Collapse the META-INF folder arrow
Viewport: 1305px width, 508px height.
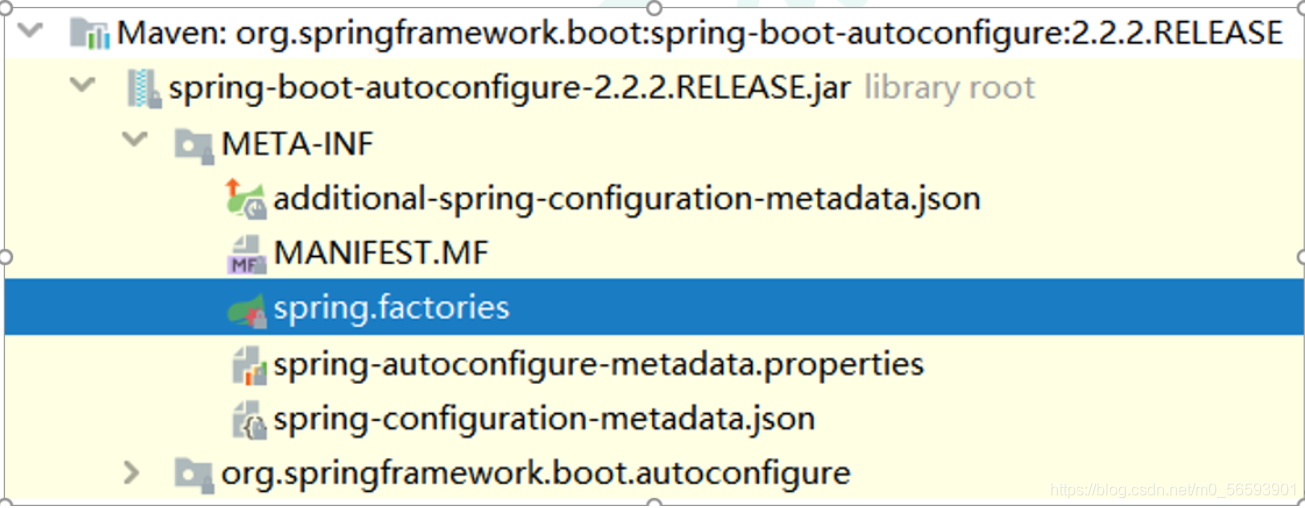coord(133,142)
